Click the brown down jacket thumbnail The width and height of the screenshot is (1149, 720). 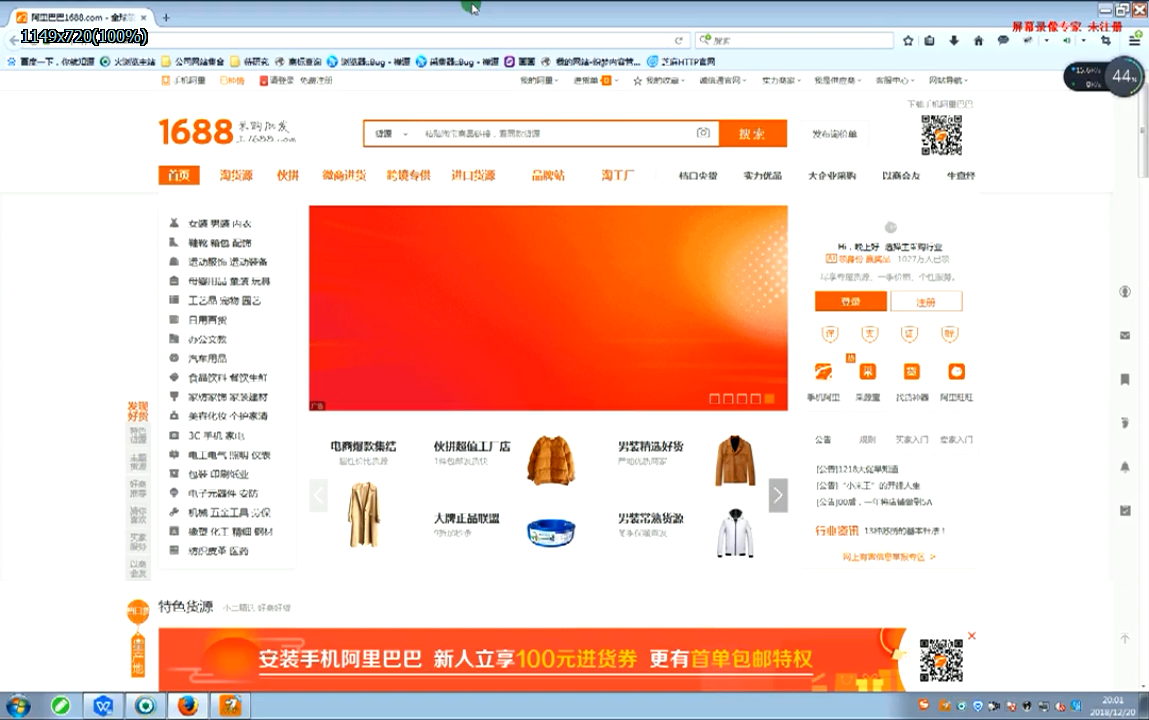(x=551, y=460)
